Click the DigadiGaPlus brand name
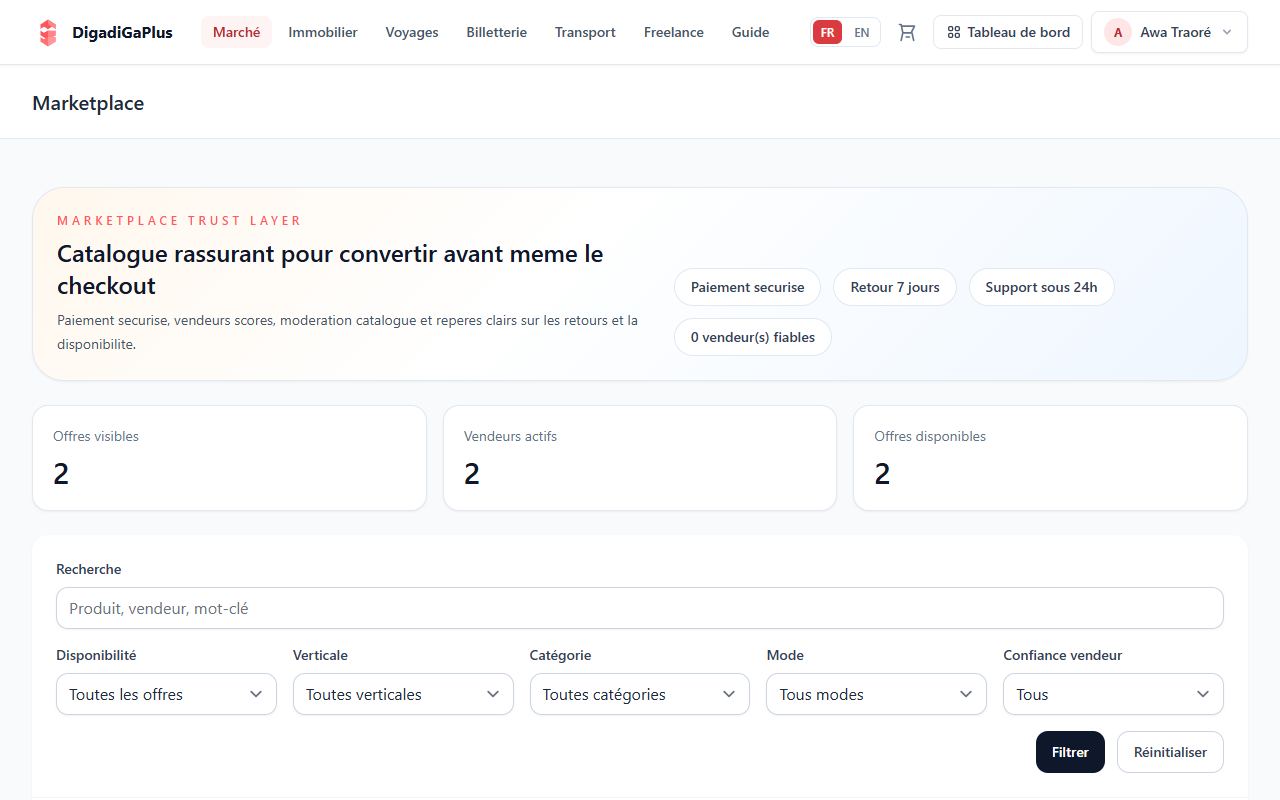 point(122,32)
